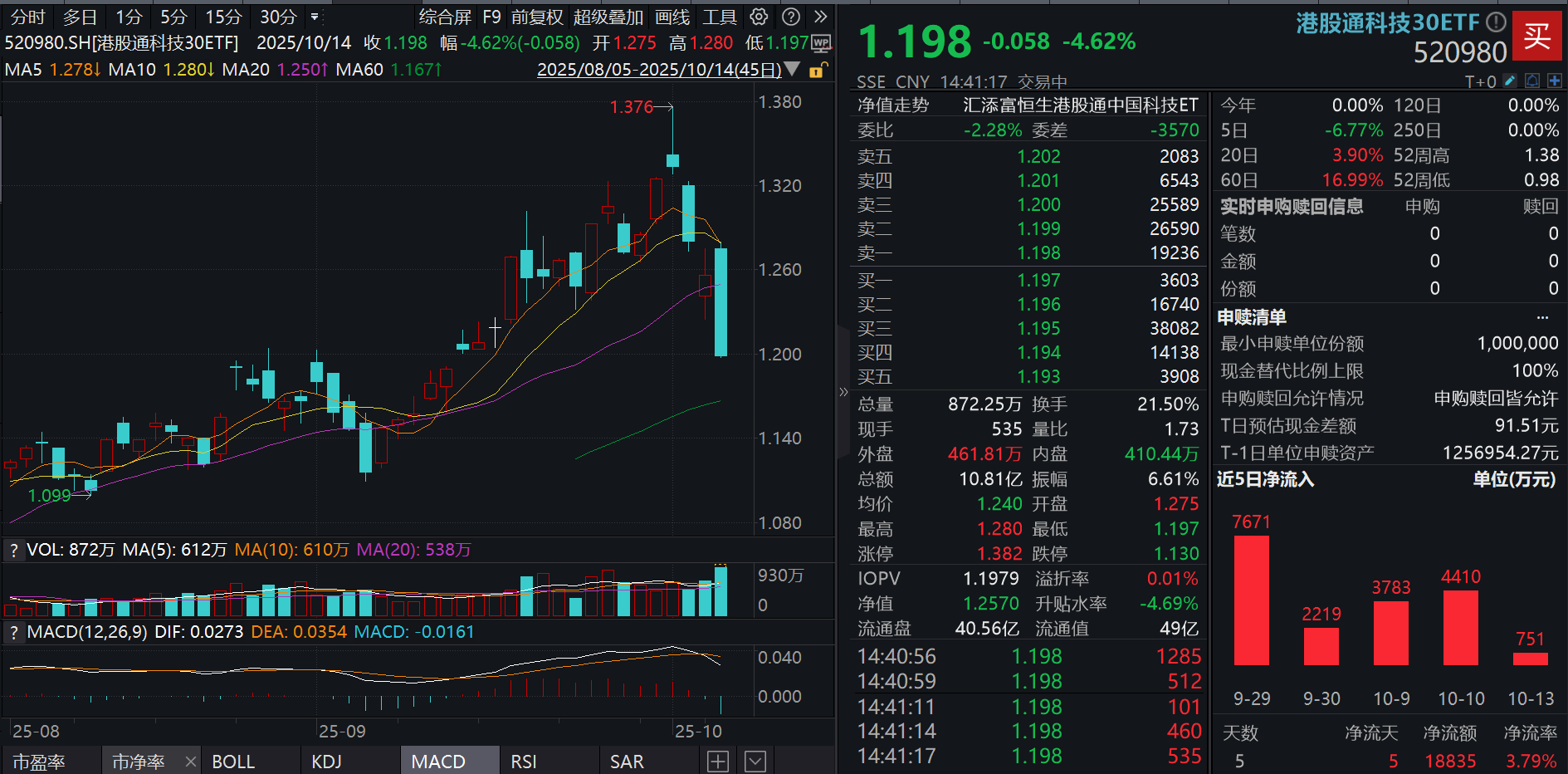The width and height of the screenshot is (1568, 774).
Task: Select the 分时 intraday view
Action: click(x=27, y=17)
